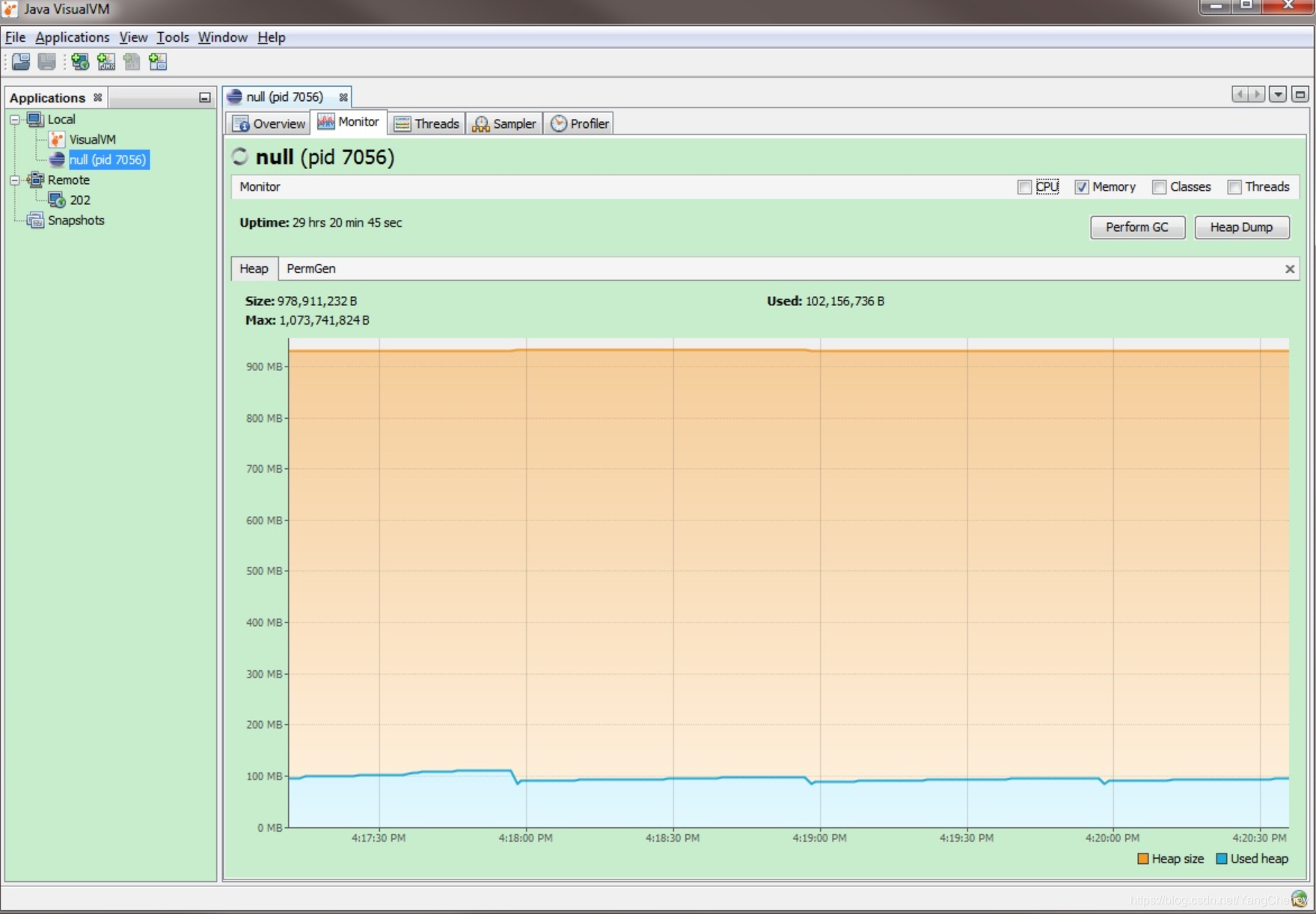Maximize the editor window area
This screenshot has height=914, width=1316.
1300,94
